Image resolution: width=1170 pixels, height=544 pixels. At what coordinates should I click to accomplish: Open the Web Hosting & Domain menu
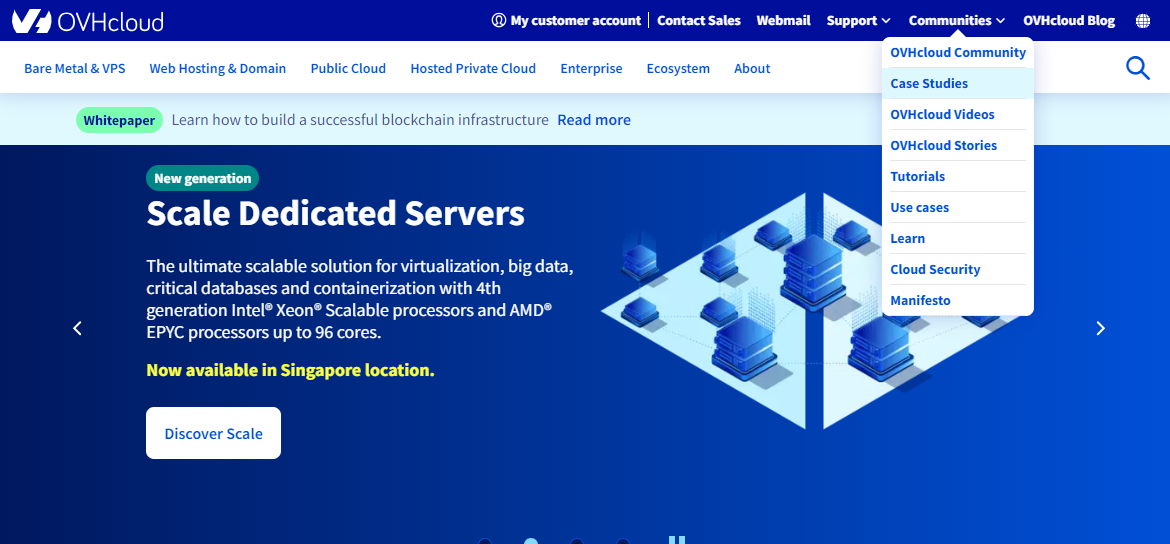tap(218, 69)
